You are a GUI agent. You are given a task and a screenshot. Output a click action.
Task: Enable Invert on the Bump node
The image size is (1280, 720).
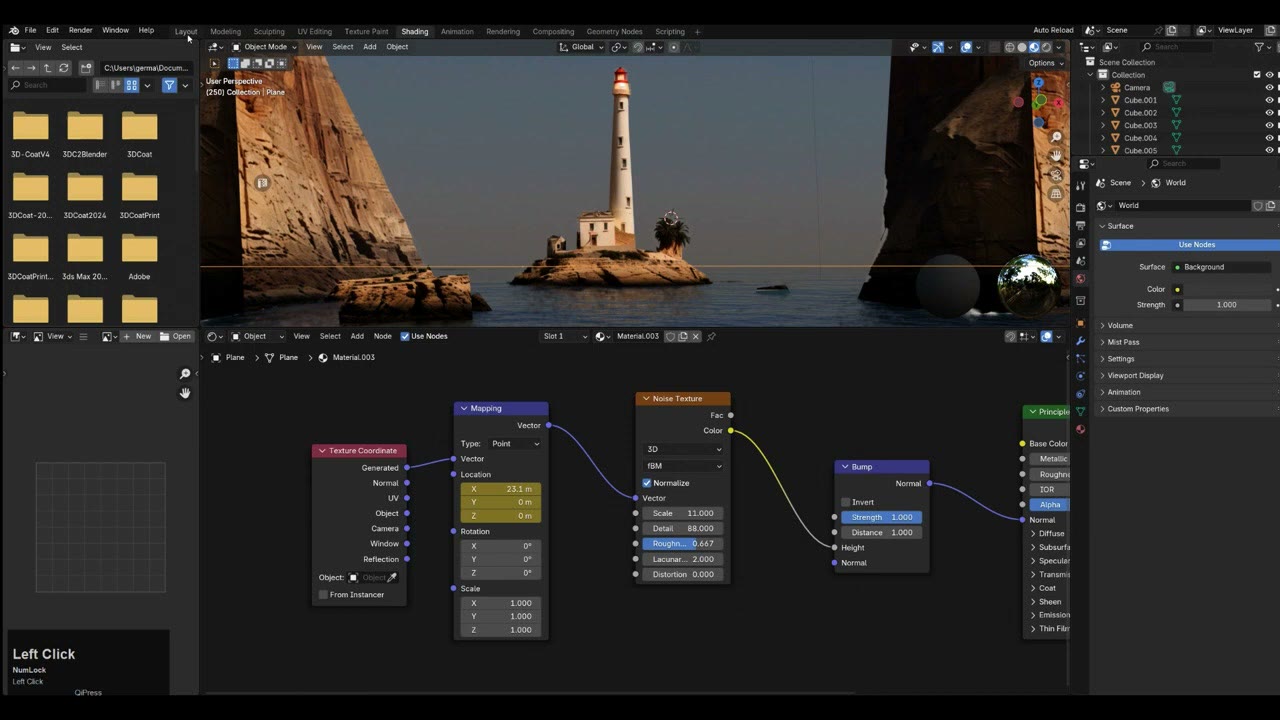click(x=846, y=502)
